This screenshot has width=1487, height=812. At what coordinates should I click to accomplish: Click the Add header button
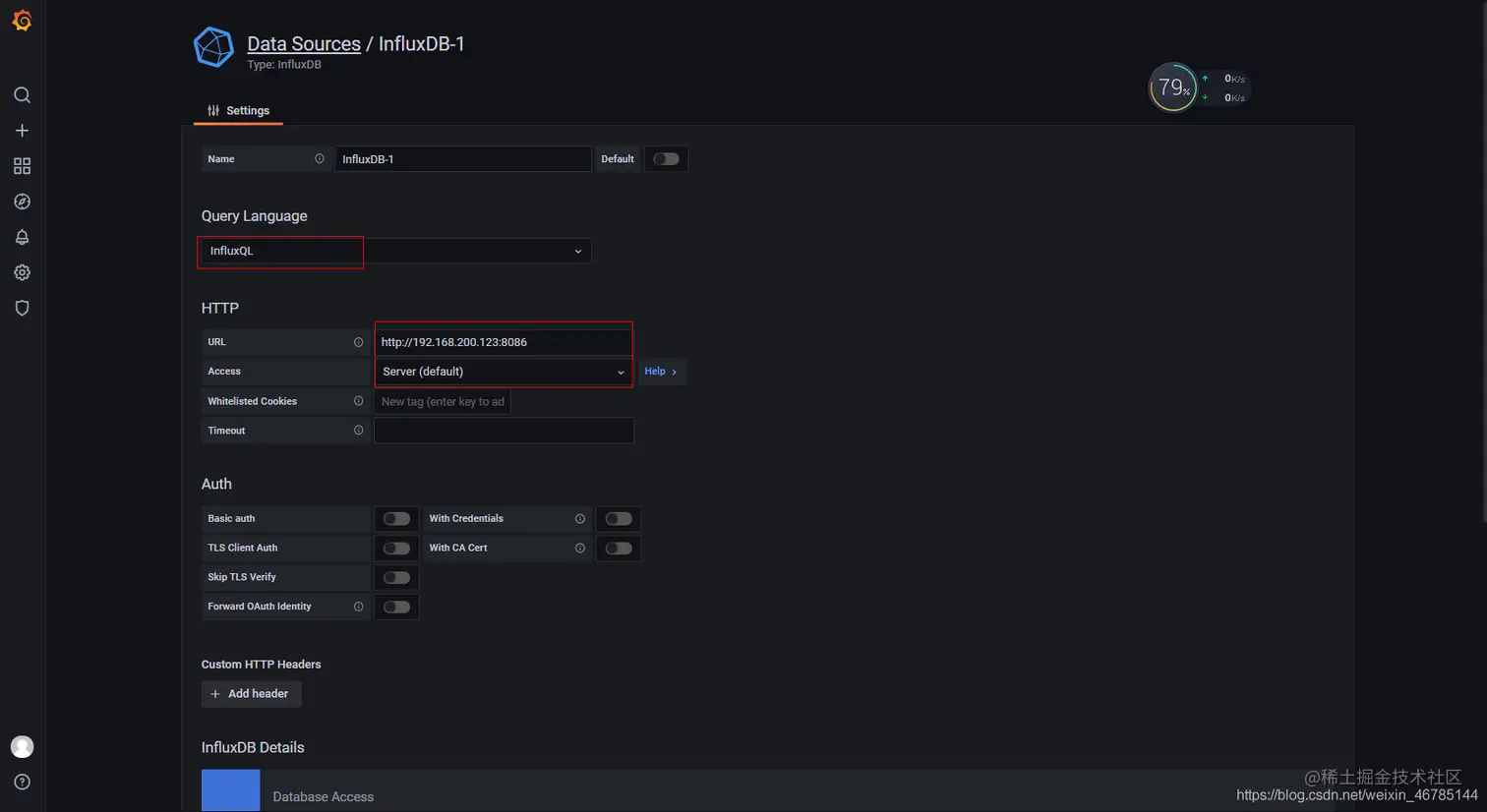pyautogui.click(x=252, y=694)
